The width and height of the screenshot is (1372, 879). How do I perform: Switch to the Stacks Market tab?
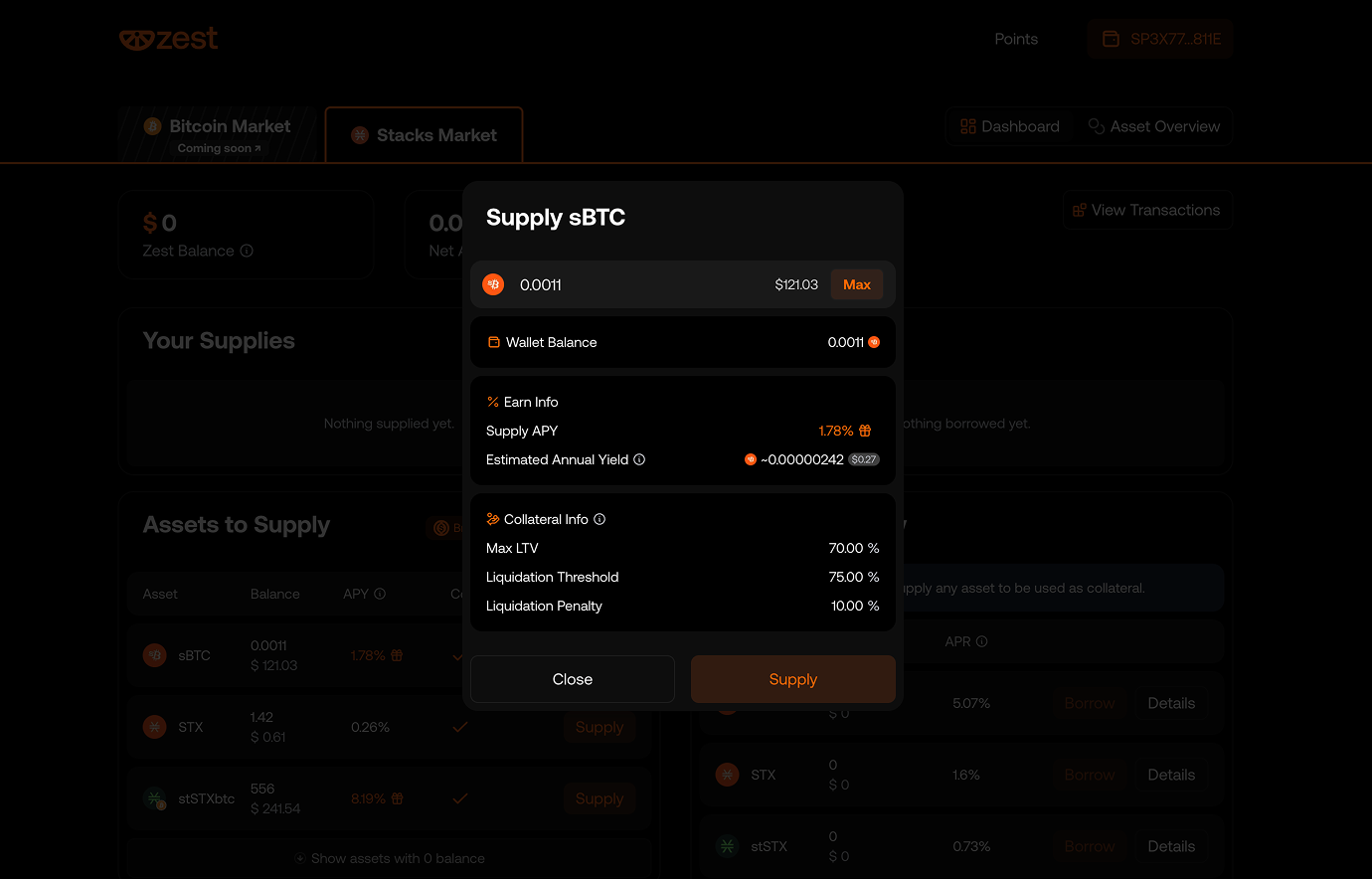pyautogui.click(x=425, y=135)
